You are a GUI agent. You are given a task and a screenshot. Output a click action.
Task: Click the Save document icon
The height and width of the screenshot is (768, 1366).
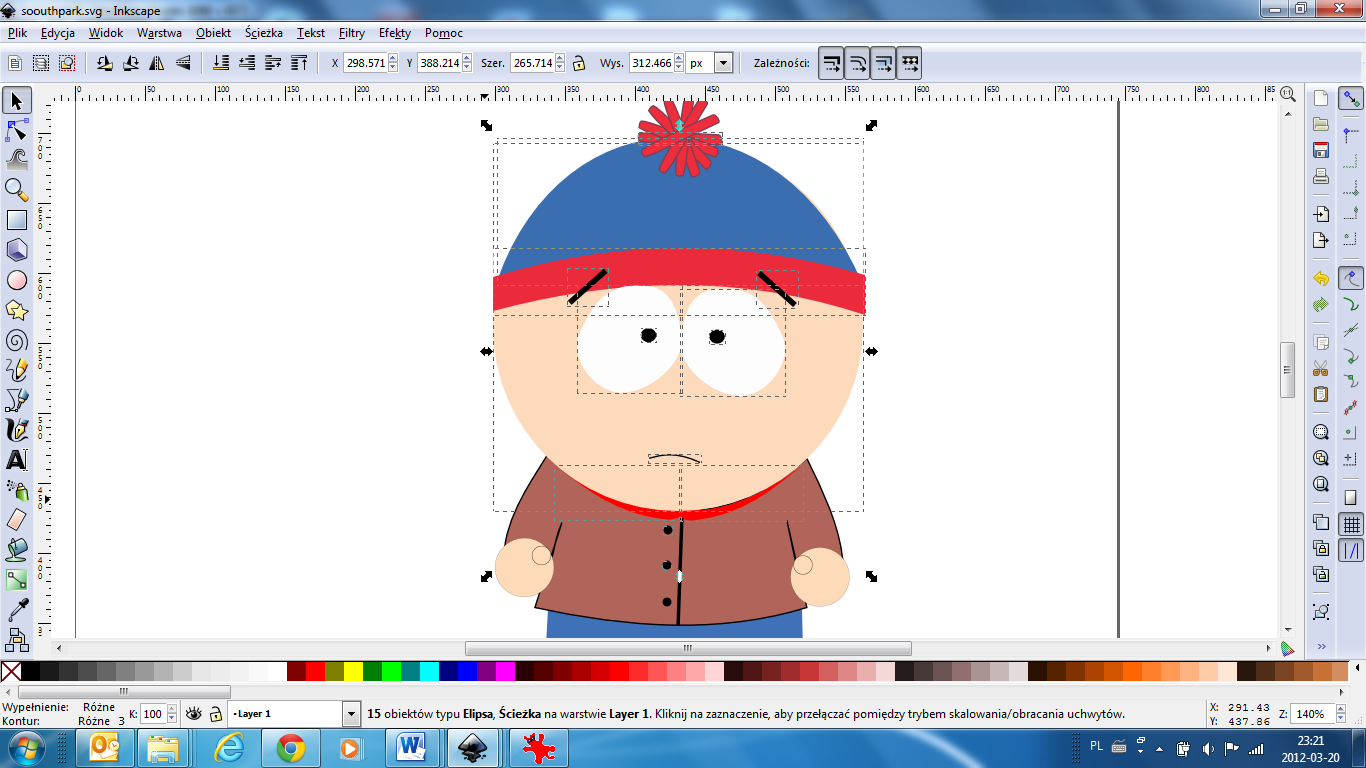coord(1321,151)
